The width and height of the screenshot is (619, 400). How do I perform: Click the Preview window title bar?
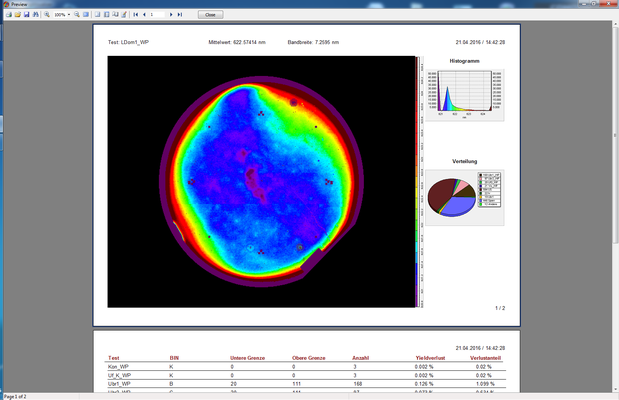coord(300,4)
